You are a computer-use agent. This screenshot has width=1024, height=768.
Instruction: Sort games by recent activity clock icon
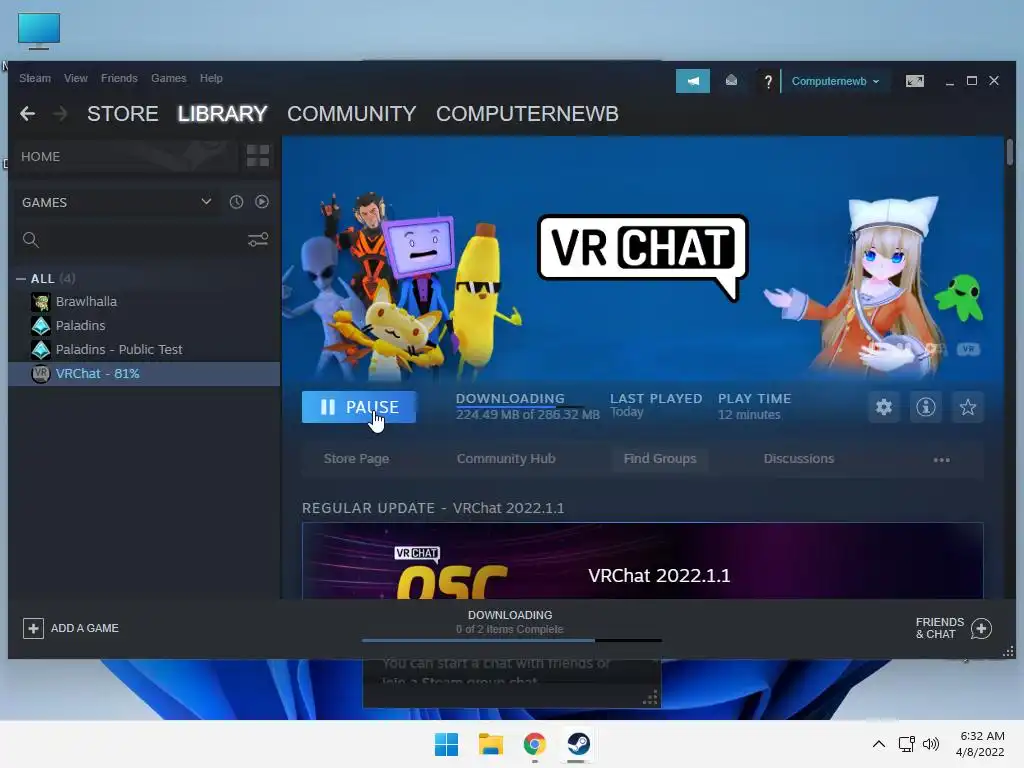tap(236, 202)
